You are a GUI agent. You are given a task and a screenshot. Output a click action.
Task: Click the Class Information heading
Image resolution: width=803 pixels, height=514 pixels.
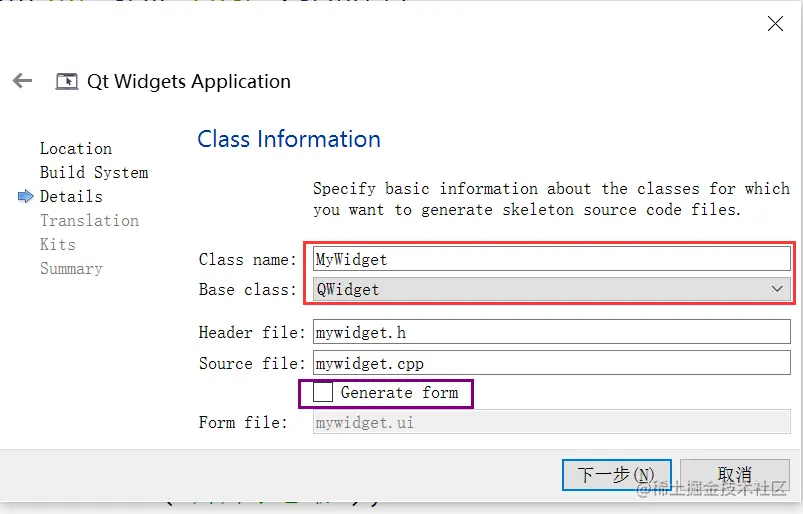coord(289,139)
